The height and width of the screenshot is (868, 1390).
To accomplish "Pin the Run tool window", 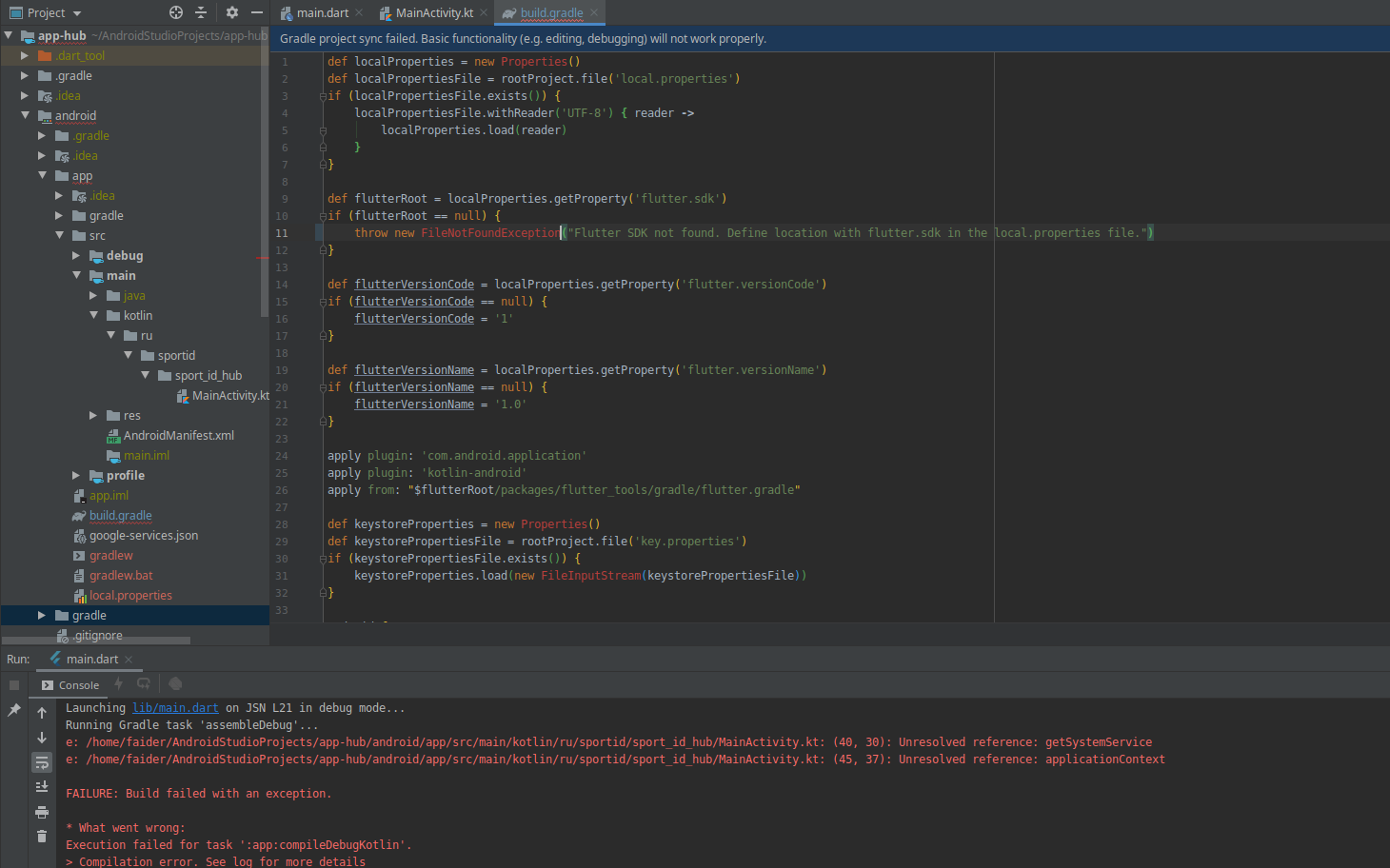I will (14, 709).
